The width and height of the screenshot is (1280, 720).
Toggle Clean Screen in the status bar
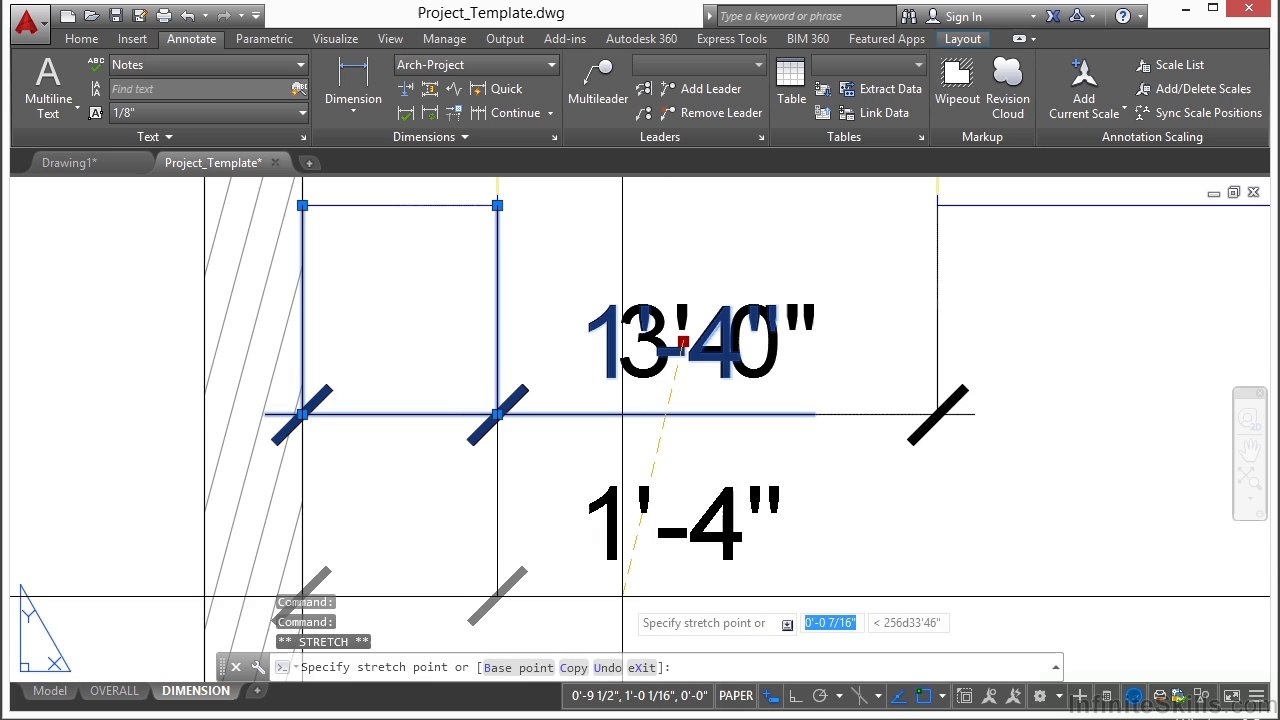click(x=1233, y=696)
